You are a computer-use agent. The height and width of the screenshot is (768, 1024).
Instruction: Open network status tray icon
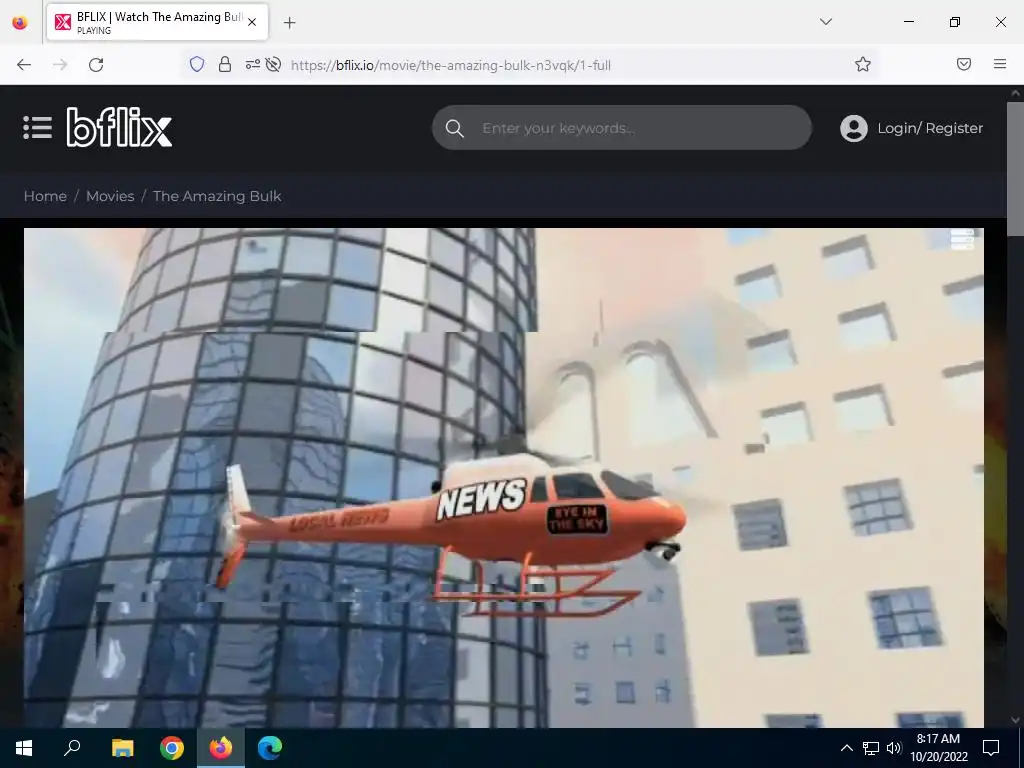(x=871, y=748)
